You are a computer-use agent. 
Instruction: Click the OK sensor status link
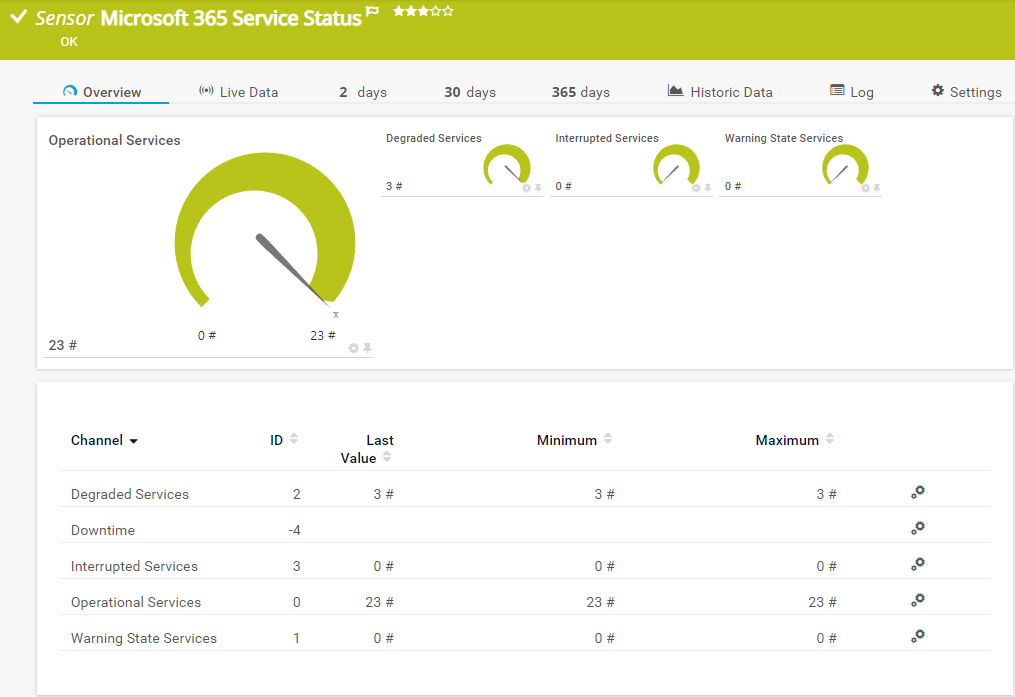(68, 42)
